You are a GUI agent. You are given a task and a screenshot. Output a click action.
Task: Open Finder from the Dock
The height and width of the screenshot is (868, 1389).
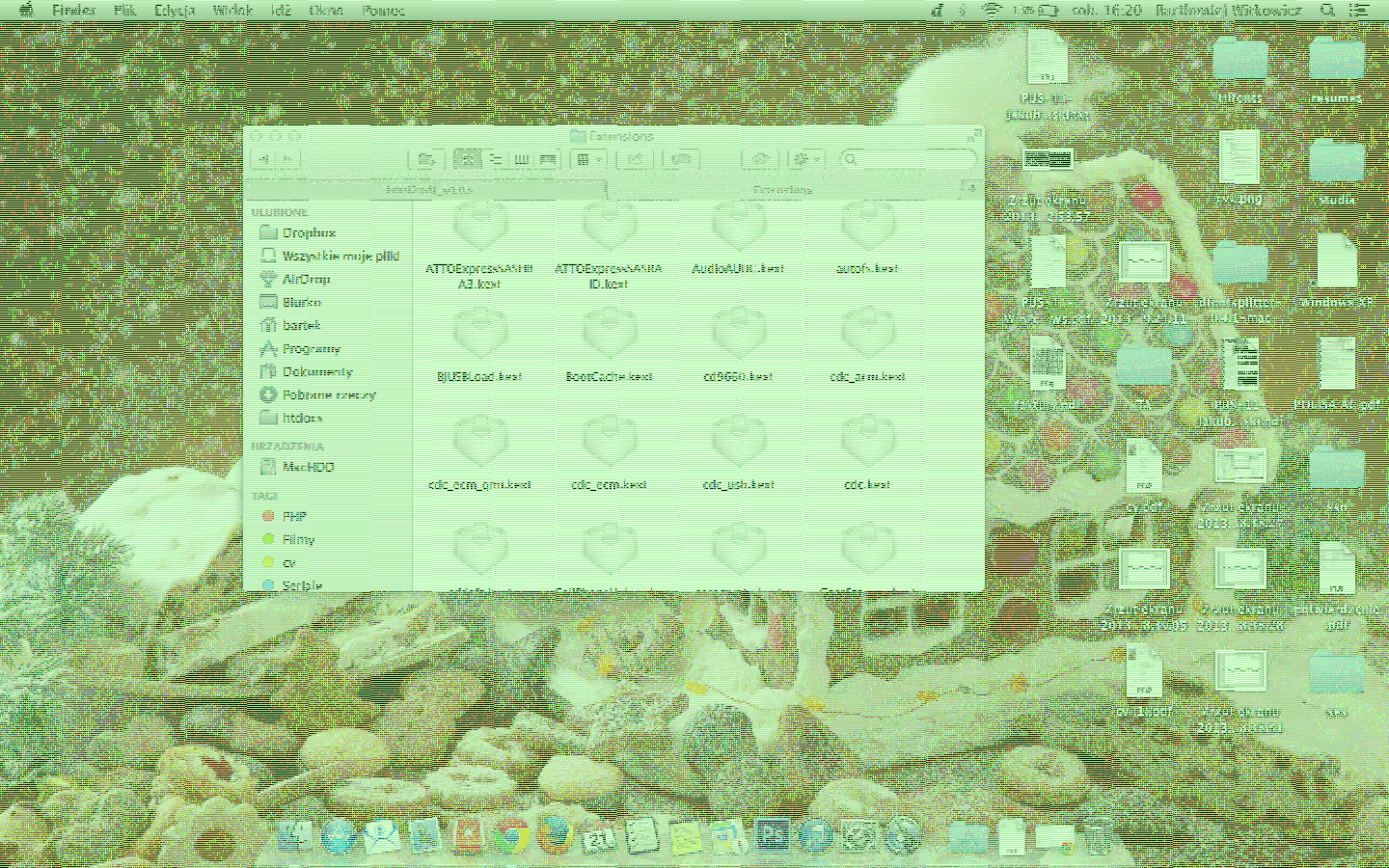pyautogui.click(x=293, y=835)
